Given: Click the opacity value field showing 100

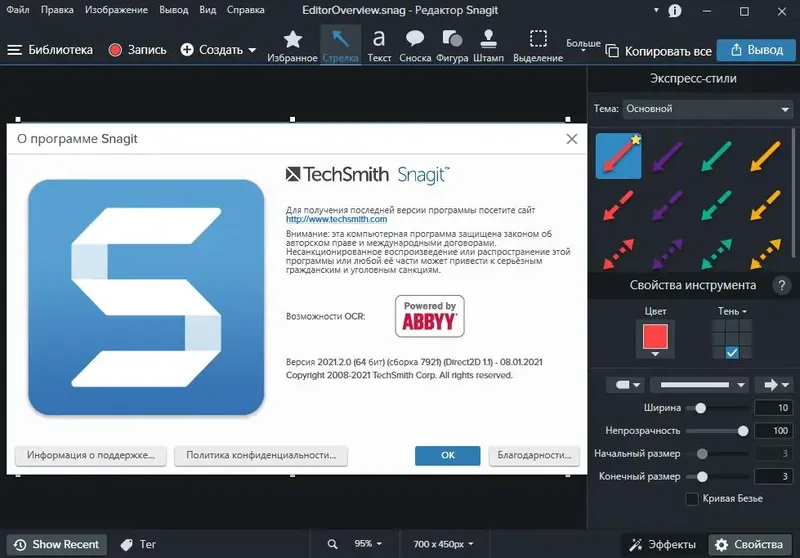Looking at the screenshot, I should click(x=773, y=431).
